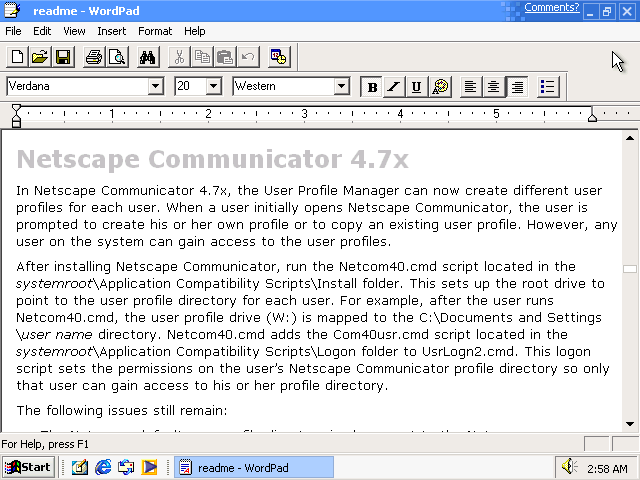Minimize the WordPad window

point(590,11)
